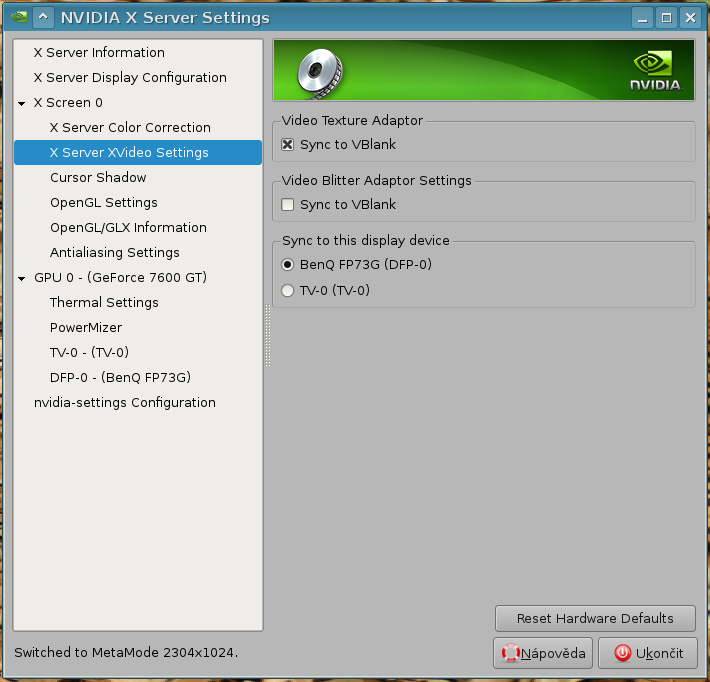This screenshot has width=710, height=682.
Task: Open X Server Color Correction settings
Action: click(130, 128)
